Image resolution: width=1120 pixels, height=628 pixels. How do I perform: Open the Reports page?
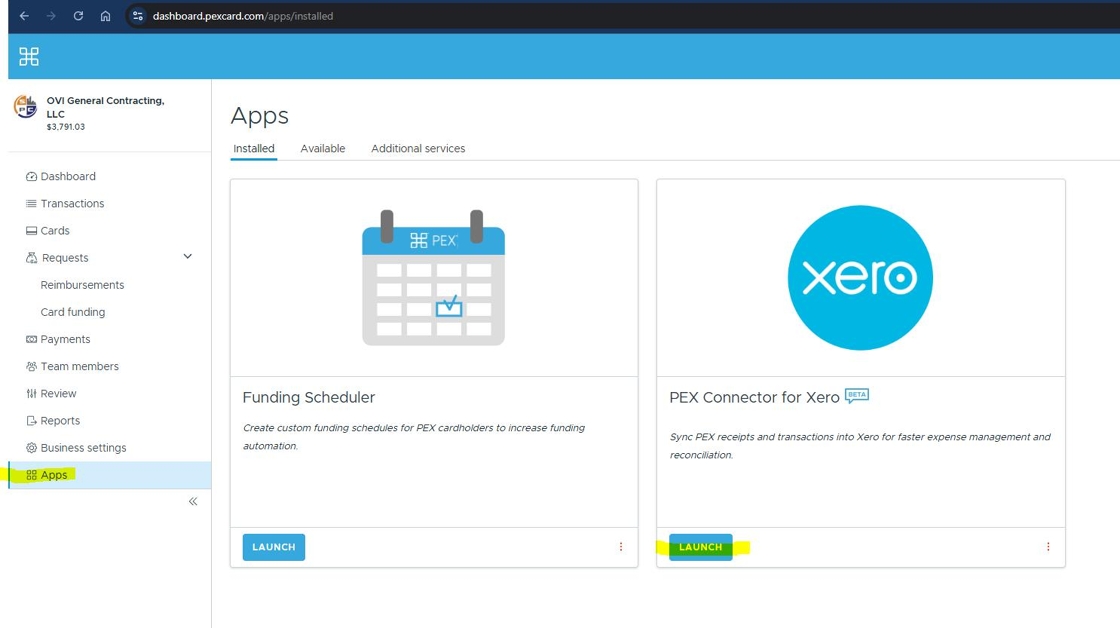(x=60, y=421)
